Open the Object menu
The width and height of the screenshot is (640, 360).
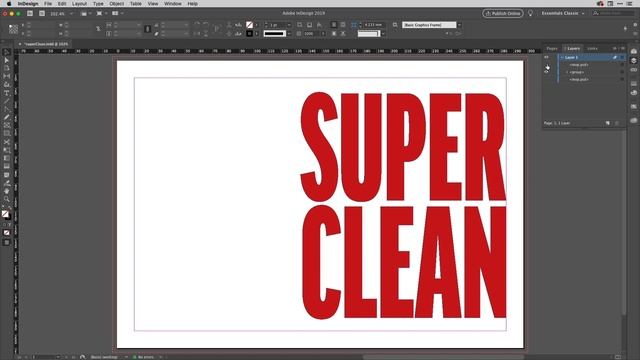116,4
